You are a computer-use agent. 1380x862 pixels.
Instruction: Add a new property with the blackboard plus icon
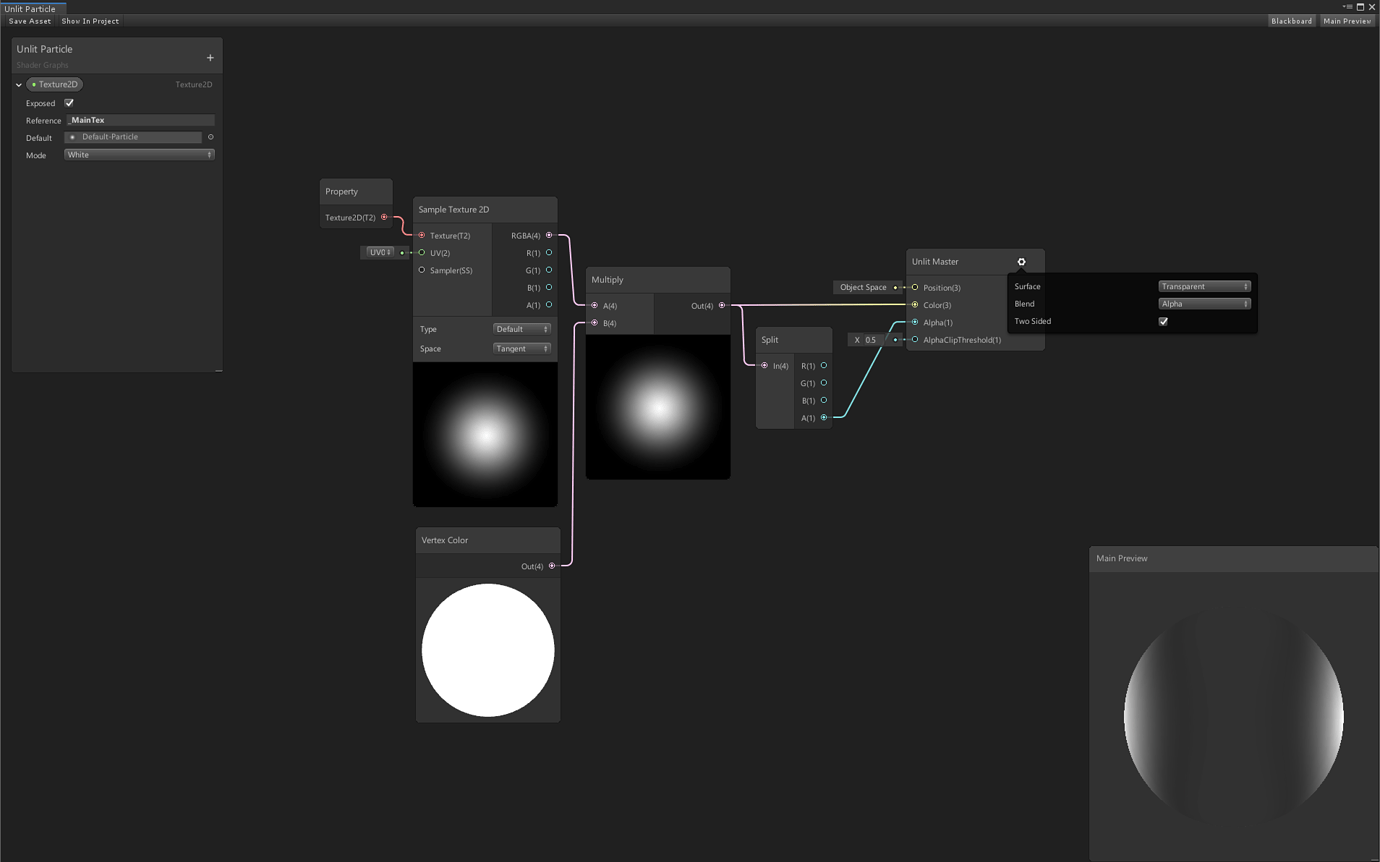click(210, 58)
